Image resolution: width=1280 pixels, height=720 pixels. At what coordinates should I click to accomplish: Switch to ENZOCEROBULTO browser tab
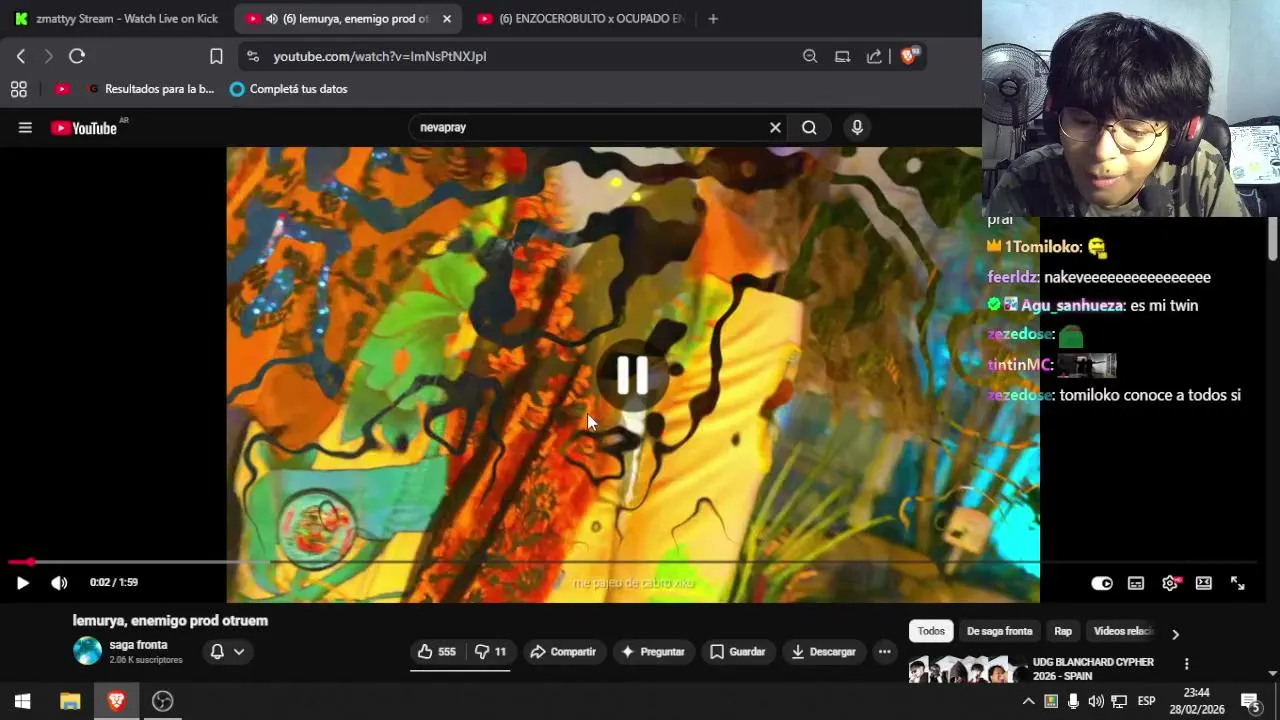tap(580, 18)
